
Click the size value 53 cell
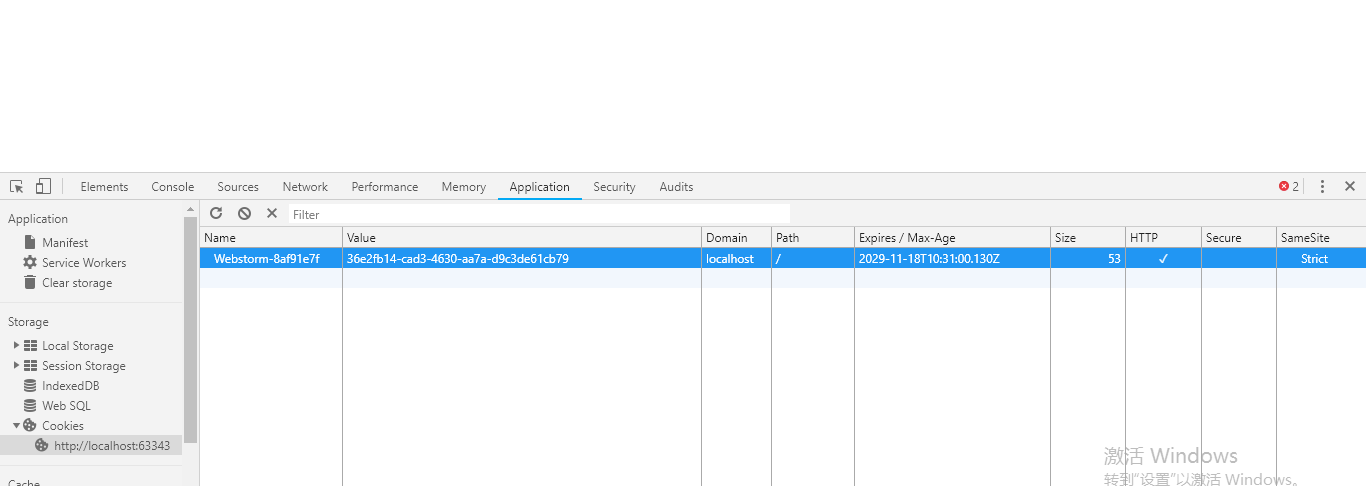click(1088, 258)
